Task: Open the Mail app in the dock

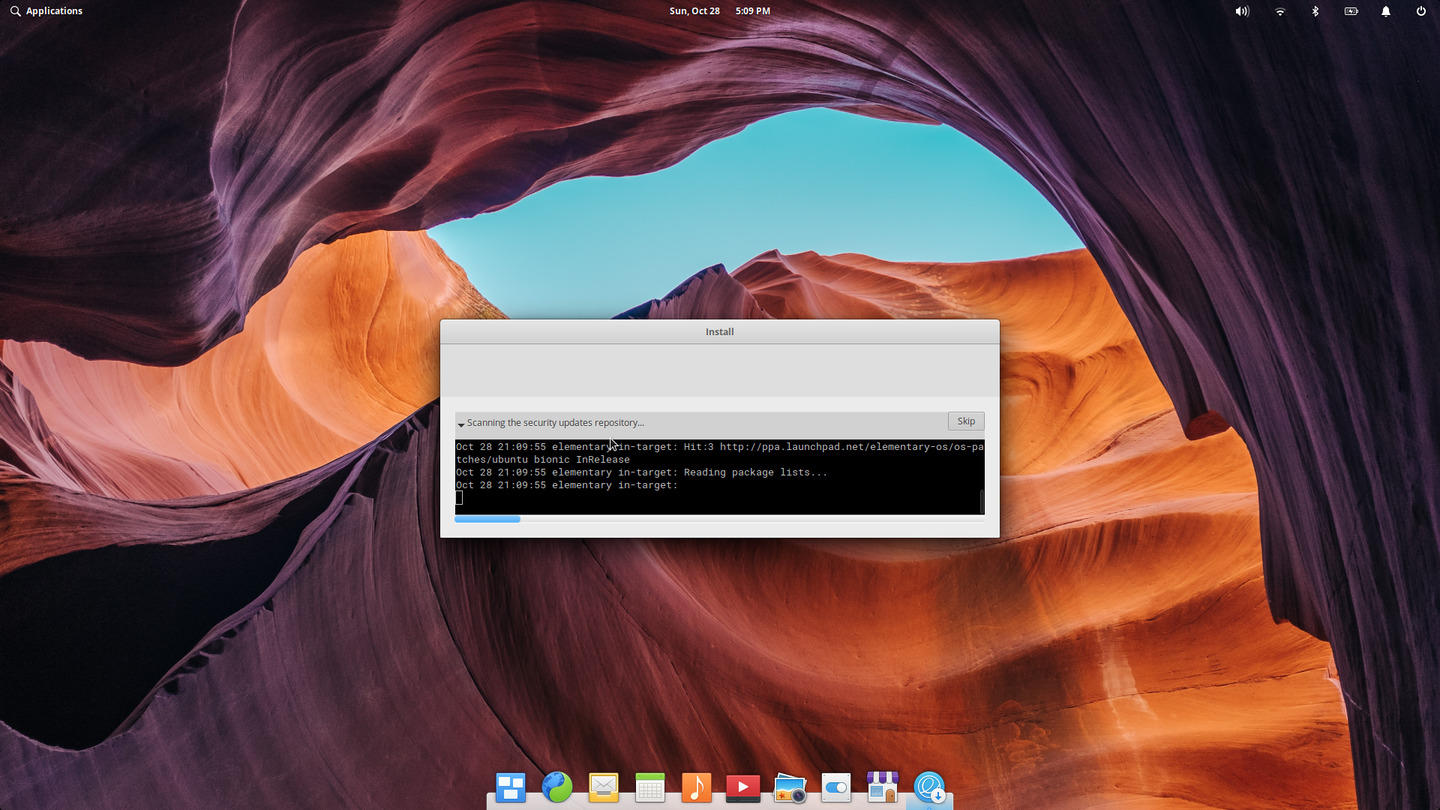Action: [x=603, y=788]
